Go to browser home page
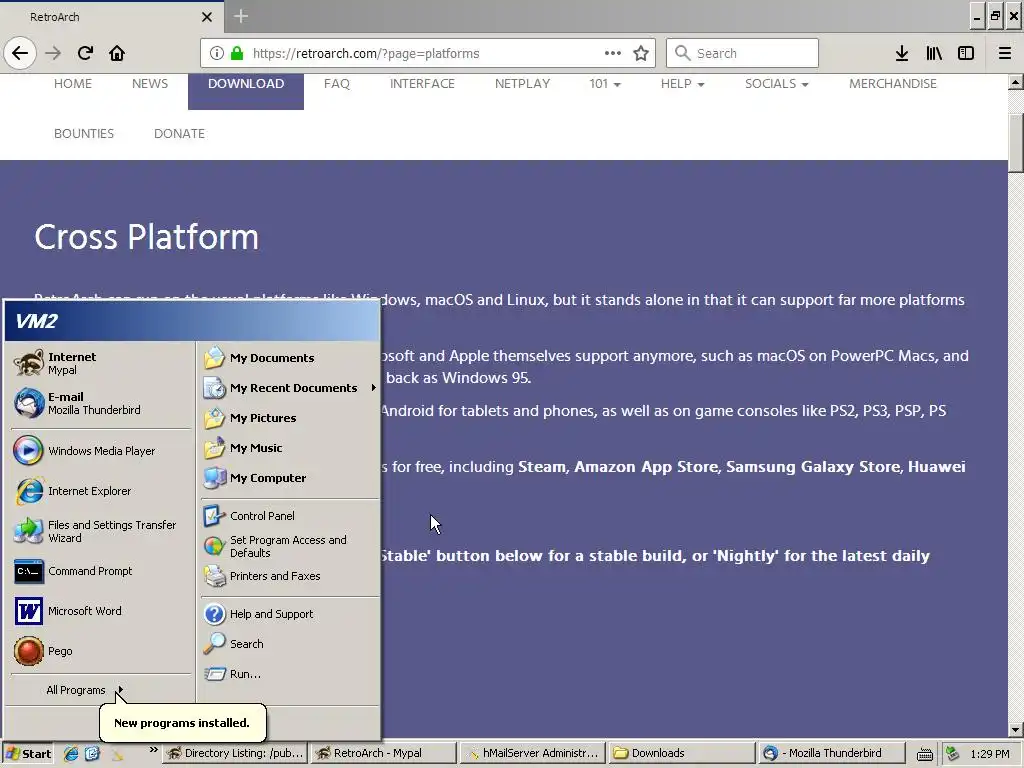 click(x=117, y=53)
